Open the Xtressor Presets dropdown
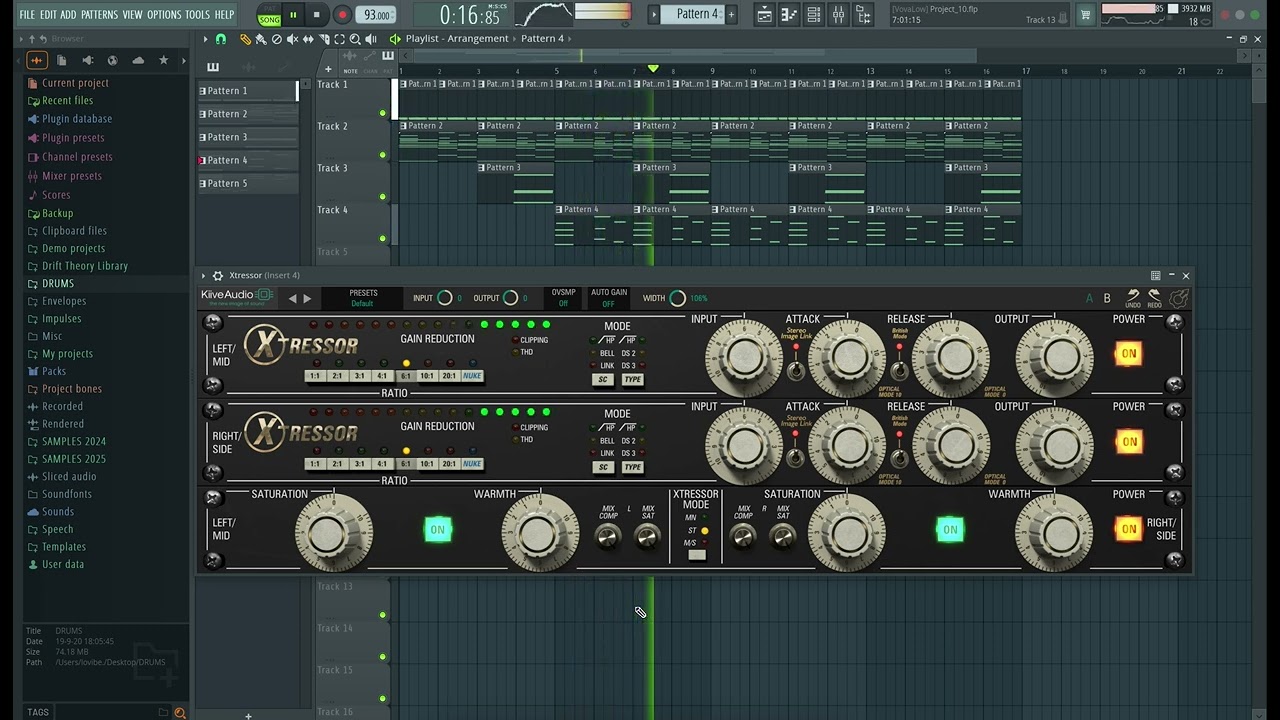This screenshot has width=1280, height=720. [x=363, y=298]
